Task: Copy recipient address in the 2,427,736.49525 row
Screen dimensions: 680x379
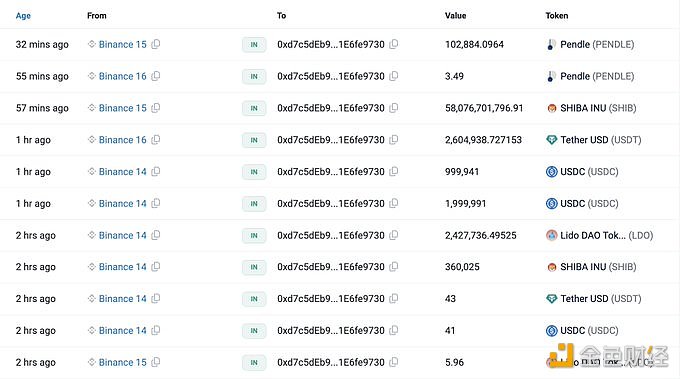Action: [394, 235]
